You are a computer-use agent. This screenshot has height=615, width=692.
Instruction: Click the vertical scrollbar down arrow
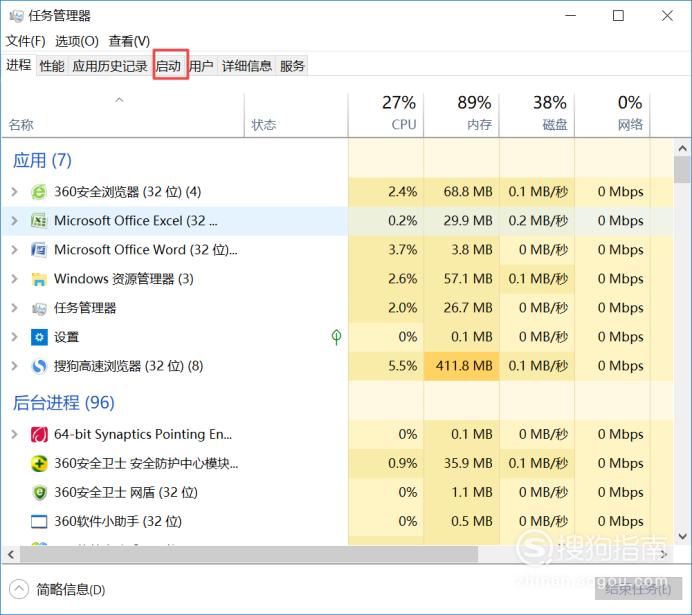(x=682, y=536)
